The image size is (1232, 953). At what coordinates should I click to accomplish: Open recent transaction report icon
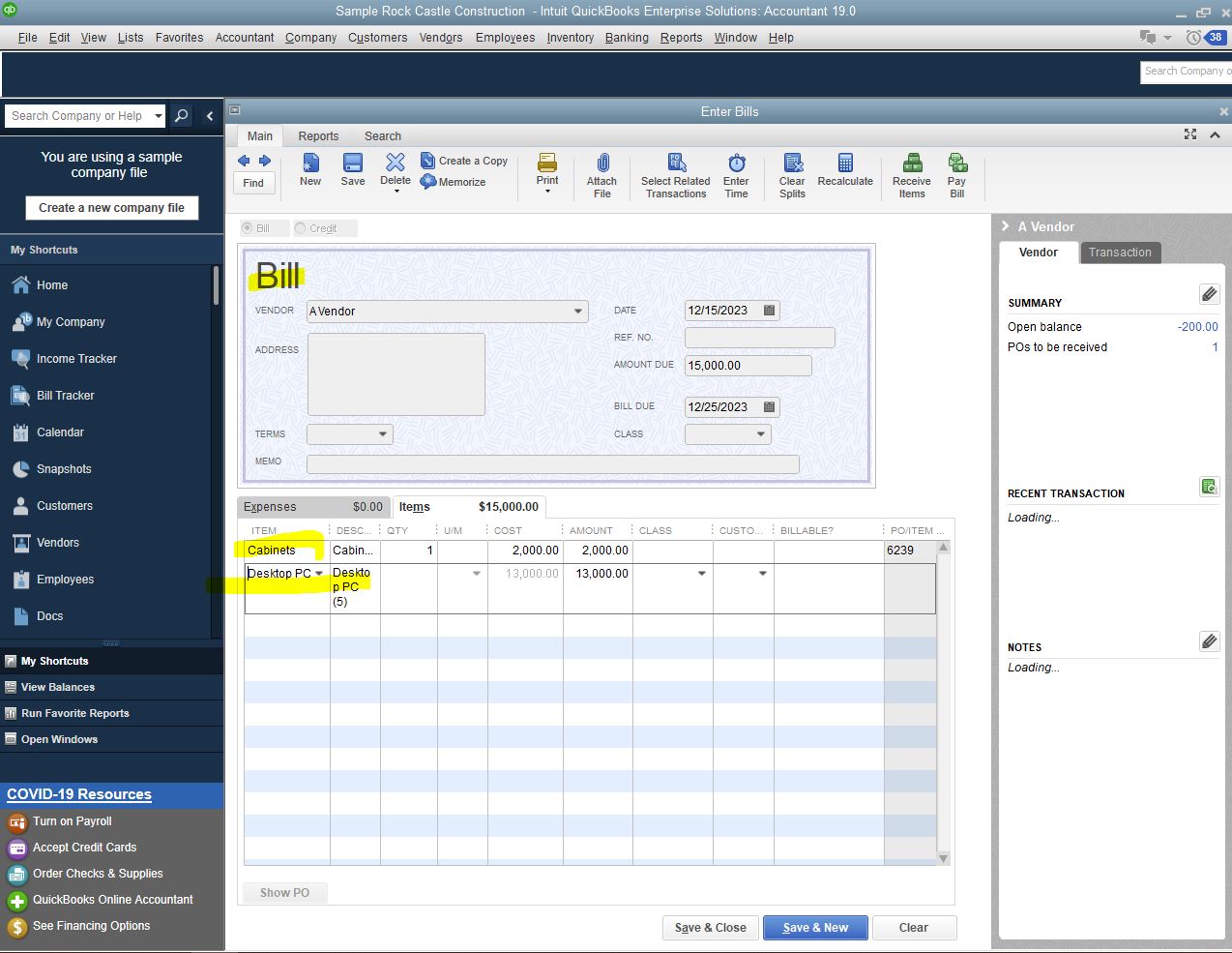[1209, 487]
